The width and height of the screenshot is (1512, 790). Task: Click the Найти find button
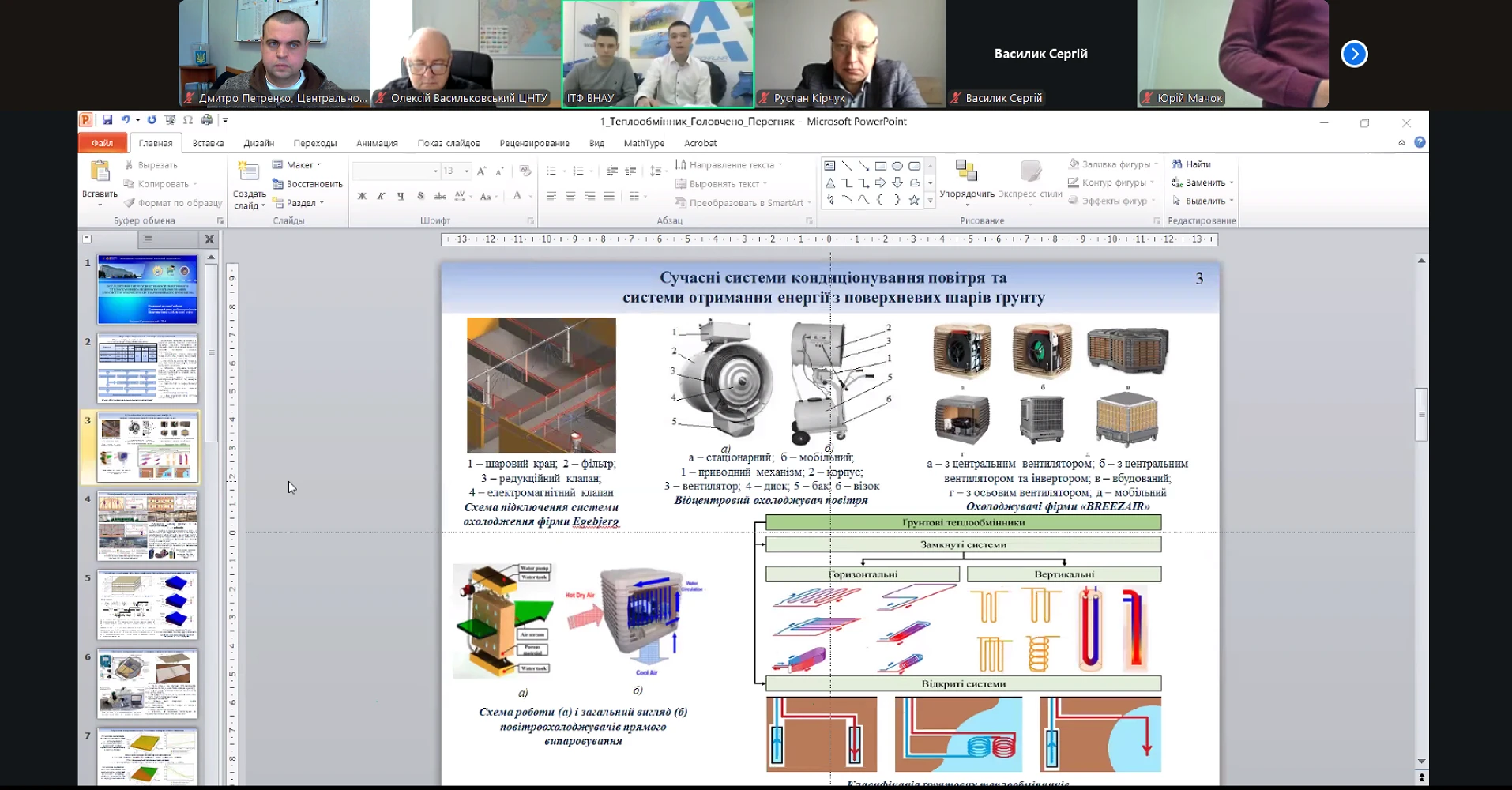coord(1191,164)
